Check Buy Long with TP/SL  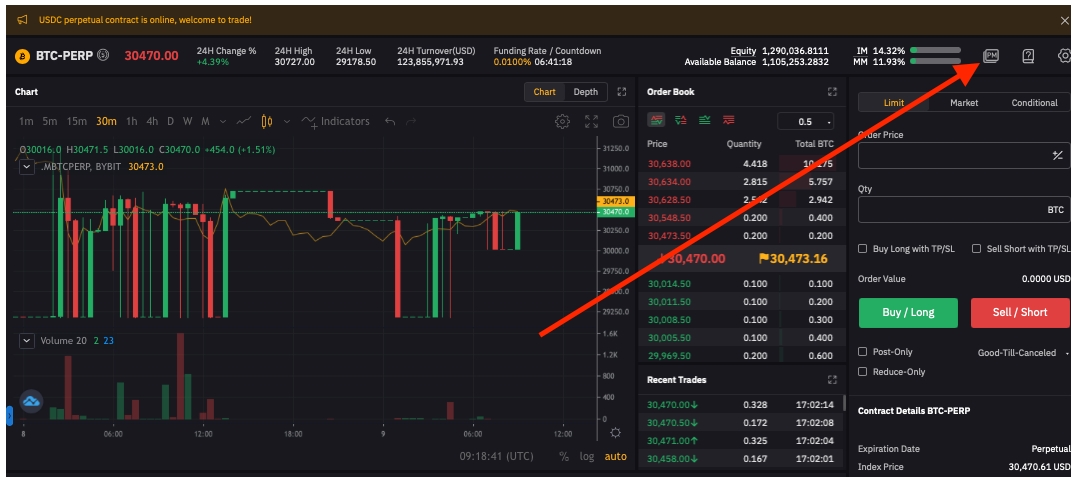point(863,249)
